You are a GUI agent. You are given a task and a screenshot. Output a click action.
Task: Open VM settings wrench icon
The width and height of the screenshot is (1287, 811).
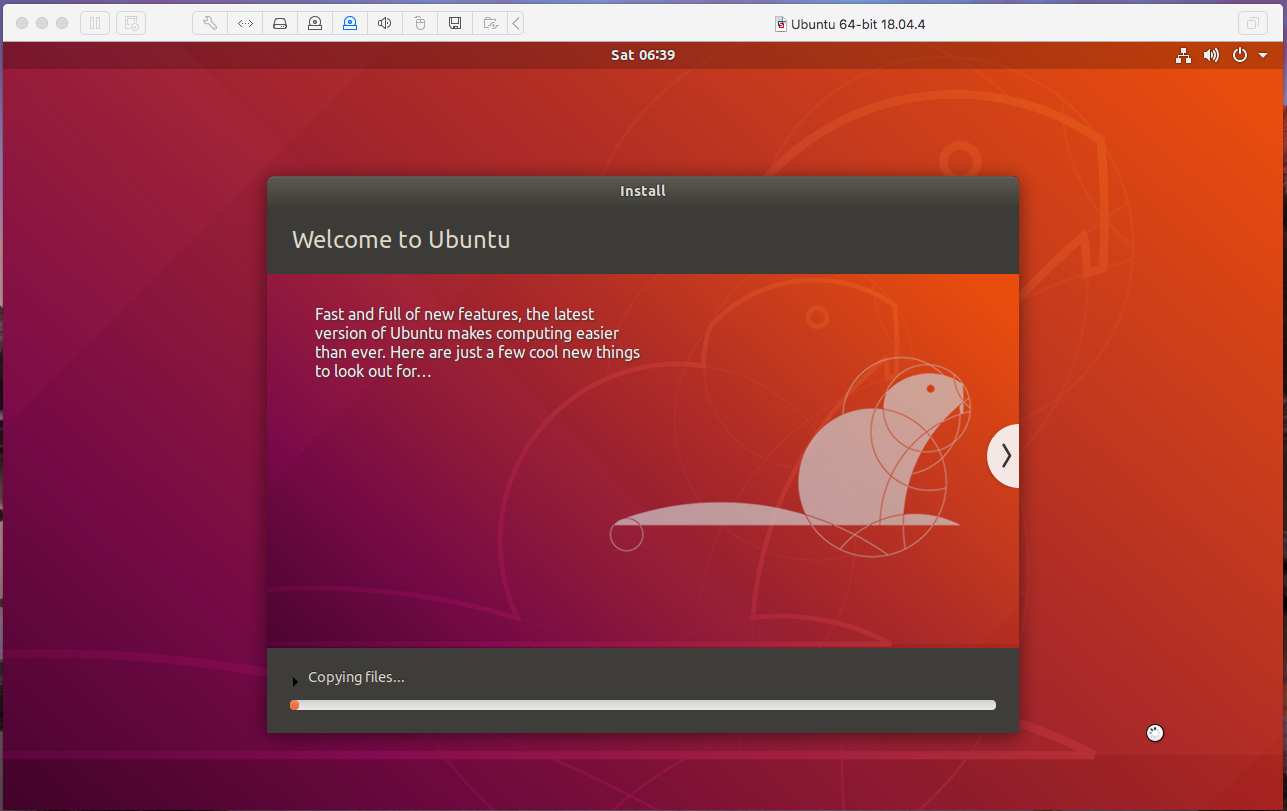(x=210, y=23)
